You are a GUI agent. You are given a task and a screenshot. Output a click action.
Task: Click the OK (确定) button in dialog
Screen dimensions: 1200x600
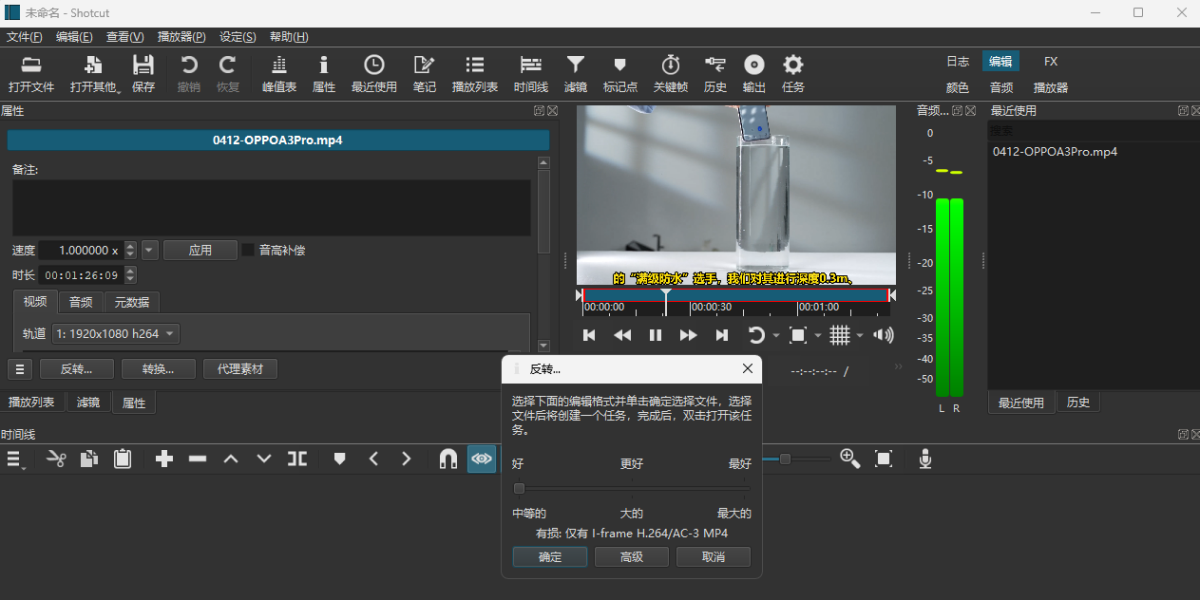[550, 557]
